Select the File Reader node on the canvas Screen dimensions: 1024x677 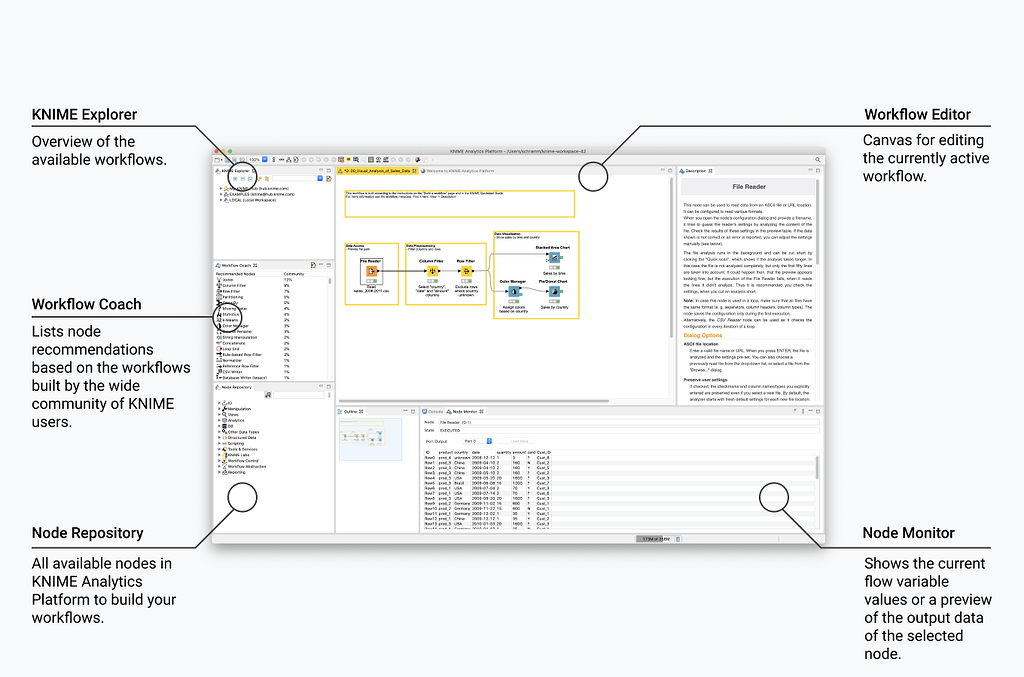coord(371,271)
